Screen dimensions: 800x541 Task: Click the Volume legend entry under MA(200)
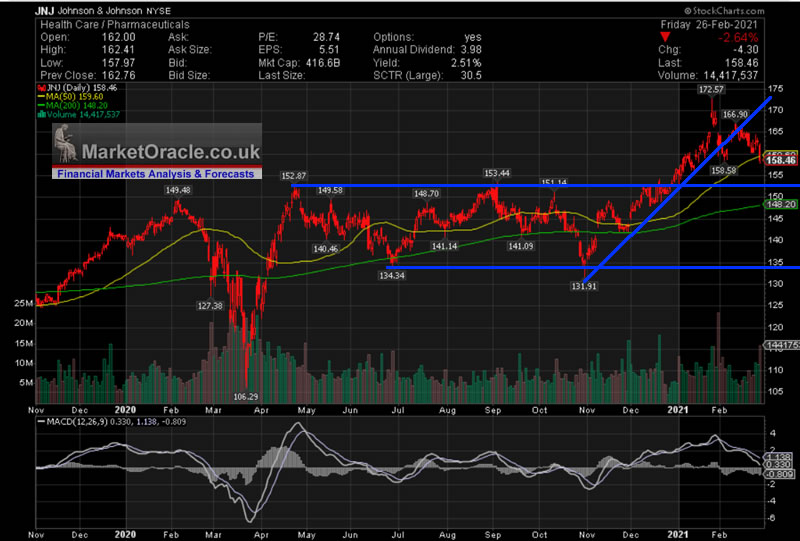79,114
